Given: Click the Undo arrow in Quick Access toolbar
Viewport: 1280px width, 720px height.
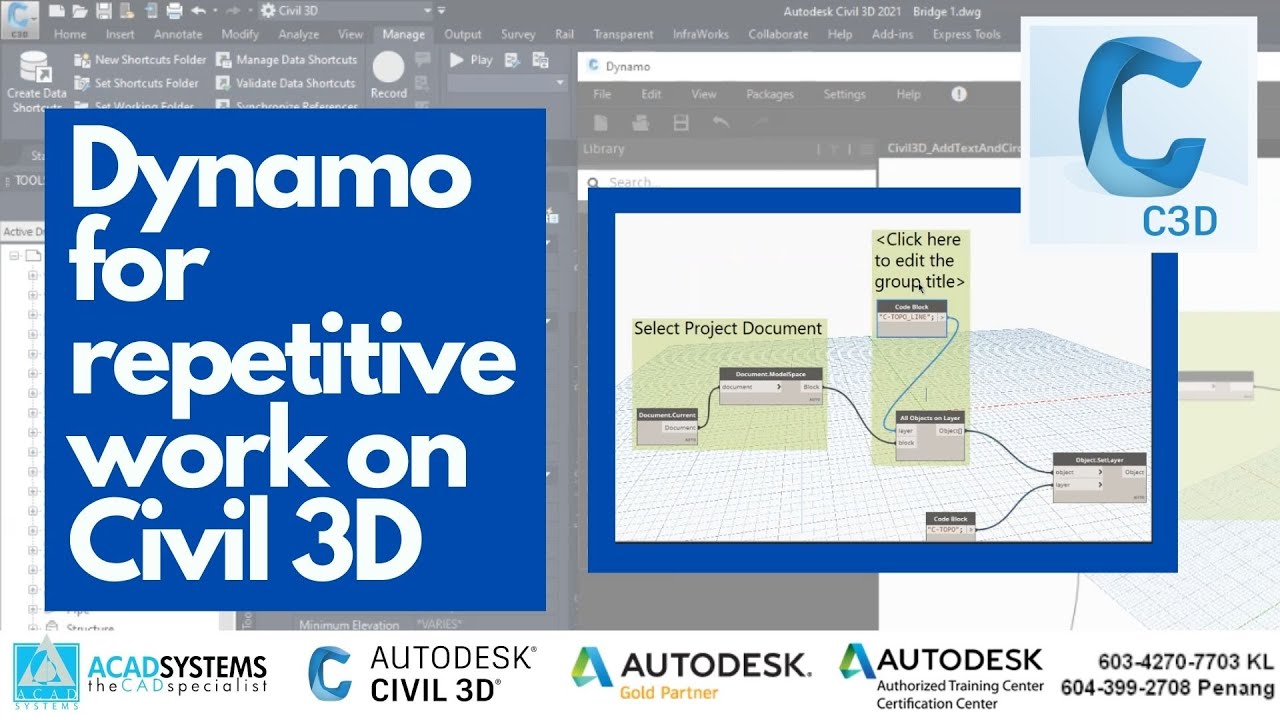Looking at the screenshot, I should pyautogui.click(x=198, y=11).
